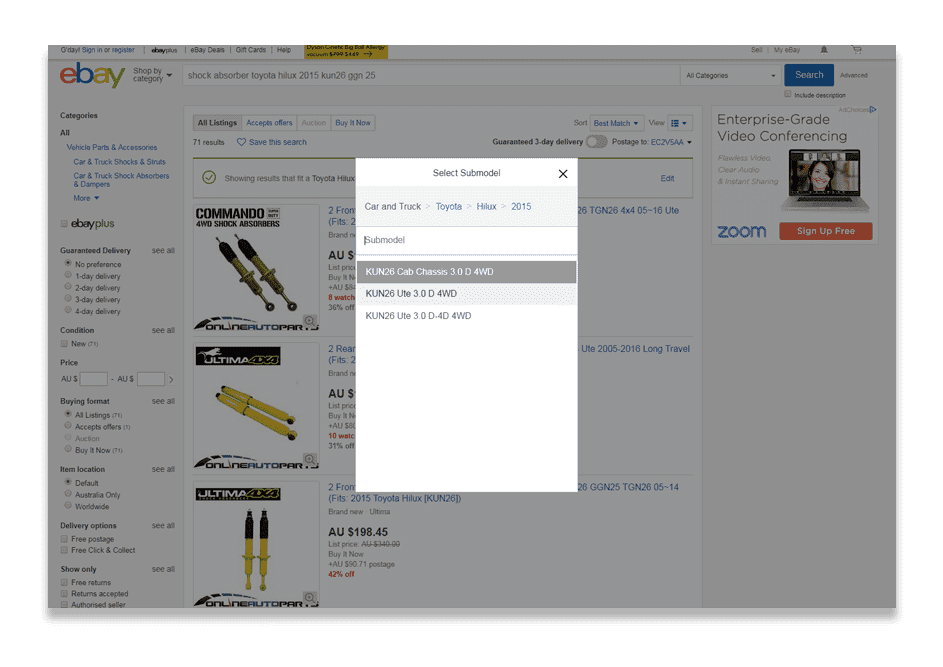Click Edit on the vehicle fitment bar

click(x=668, y=179)
